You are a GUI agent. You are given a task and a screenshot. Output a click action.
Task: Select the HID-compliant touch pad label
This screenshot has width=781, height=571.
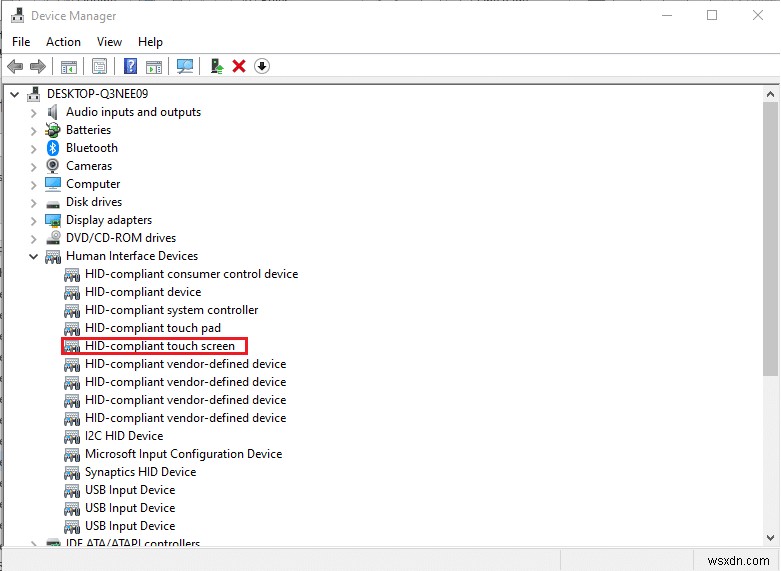coord(153,328)
